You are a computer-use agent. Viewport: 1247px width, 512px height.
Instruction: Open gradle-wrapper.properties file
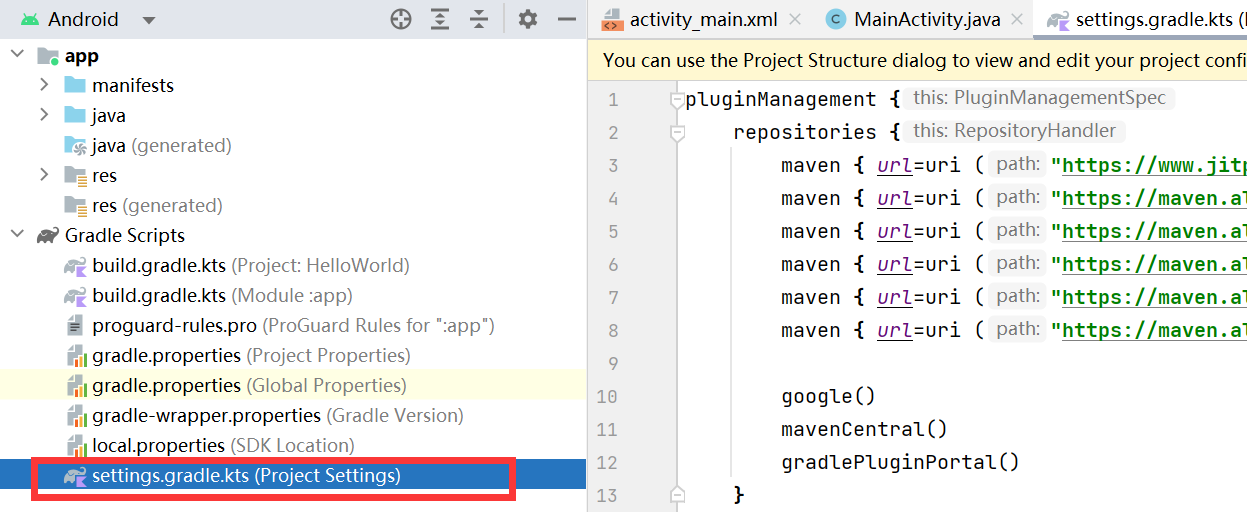coord(264,415)
